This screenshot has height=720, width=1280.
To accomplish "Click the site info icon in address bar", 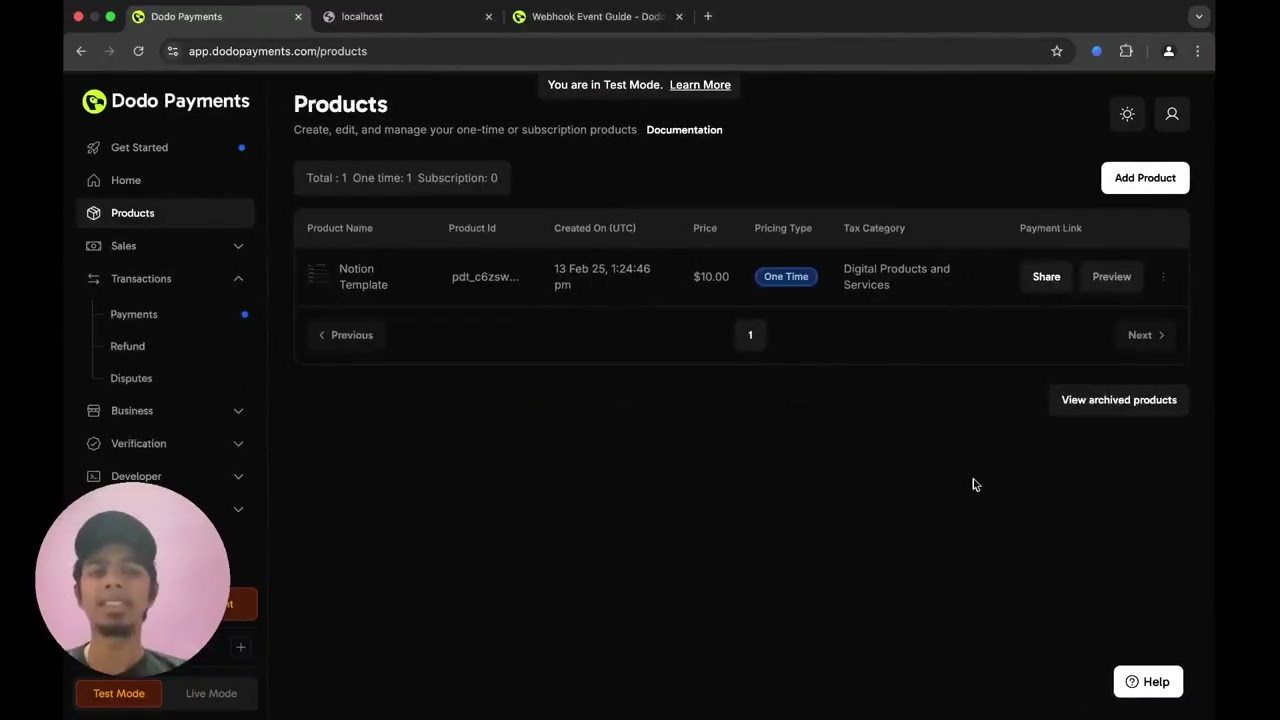I will click(172, 51).
